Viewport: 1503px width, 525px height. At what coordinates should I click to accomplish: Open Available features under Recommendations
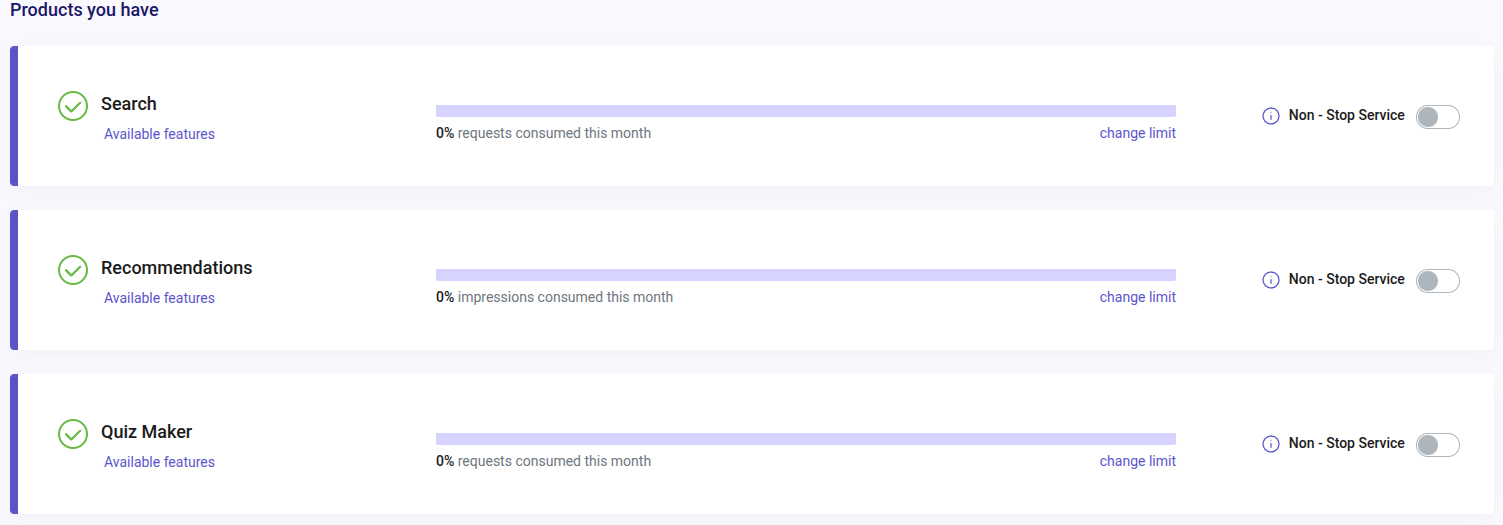point(159,298)
